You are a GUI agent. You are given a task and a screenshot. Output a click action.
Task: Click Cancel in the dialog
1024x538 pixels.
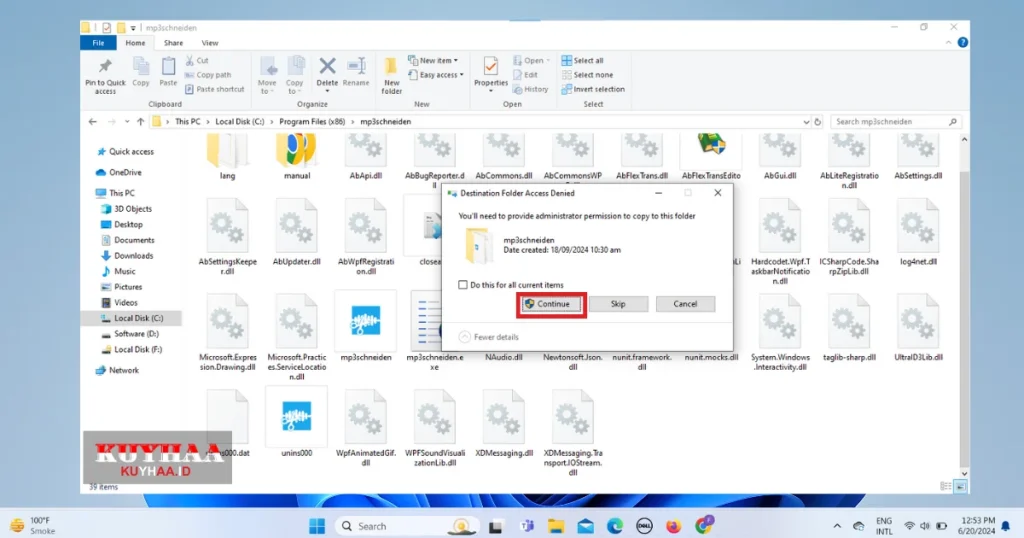pyautogui.click(x=685, y=304)
